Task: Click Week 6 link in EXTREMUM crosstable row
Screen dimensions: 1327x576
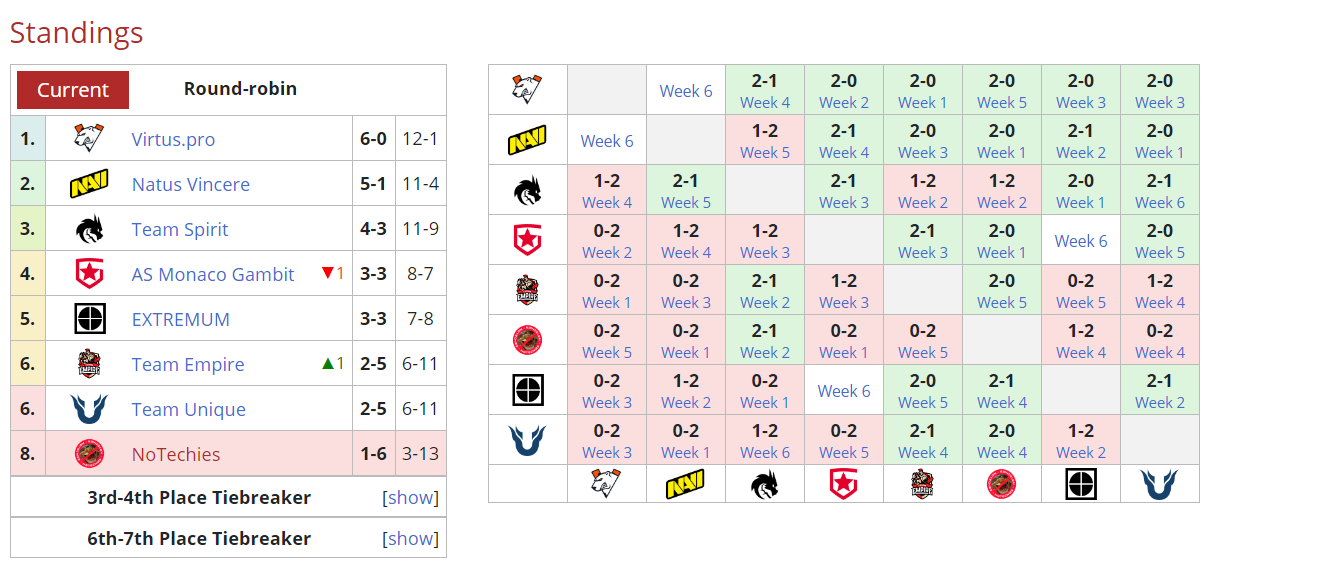Action: 844,391
